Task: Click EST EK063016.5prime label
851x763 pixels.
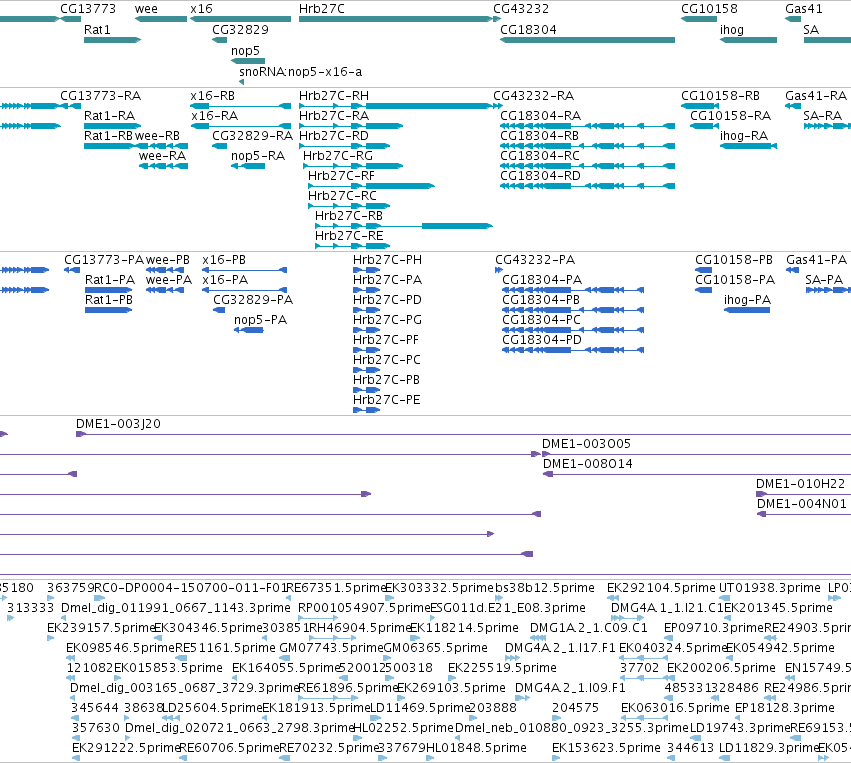Action: click(x=675, y=708)
